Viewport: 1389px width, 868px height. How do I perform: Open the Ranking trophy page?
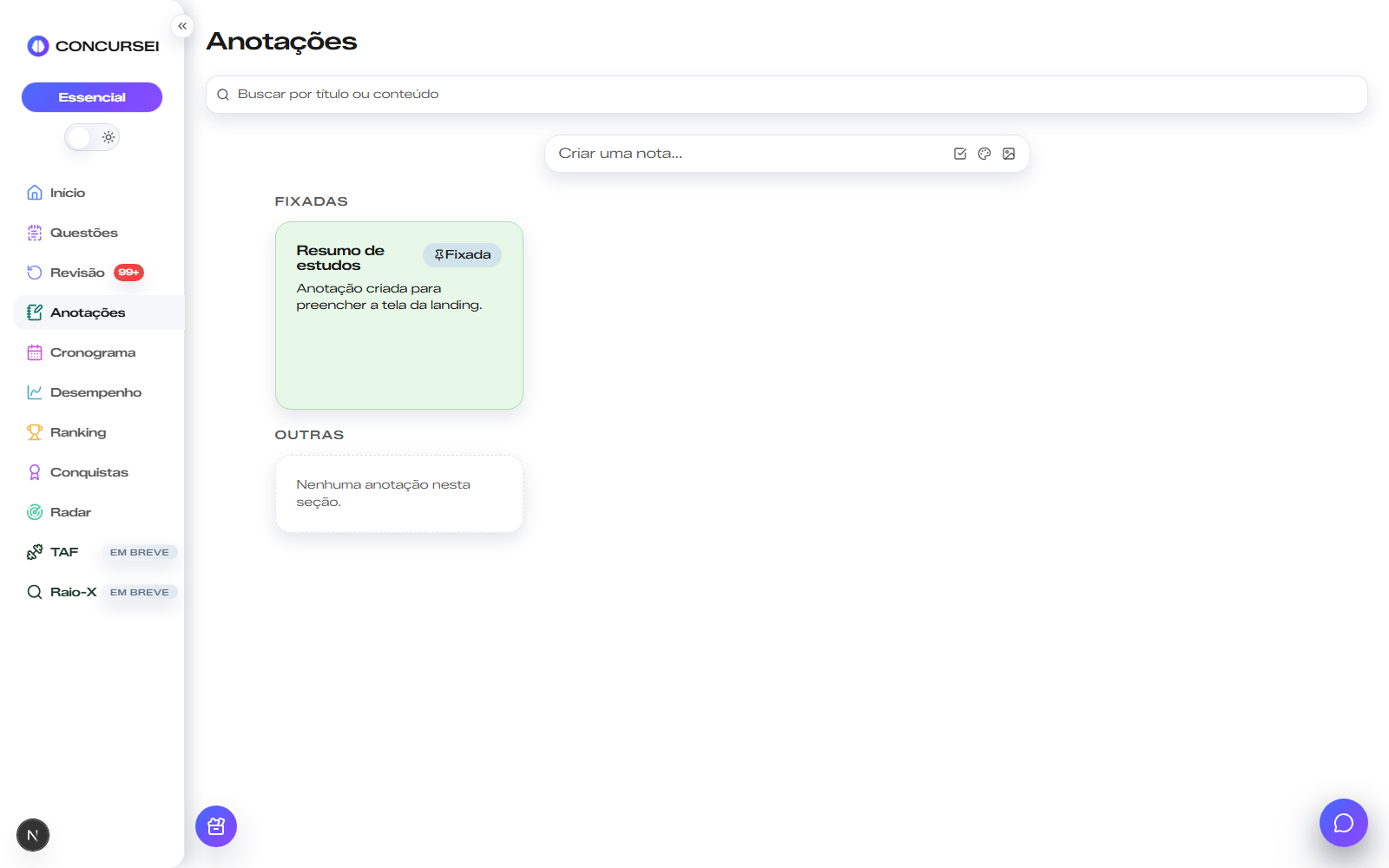coord(77,432)
